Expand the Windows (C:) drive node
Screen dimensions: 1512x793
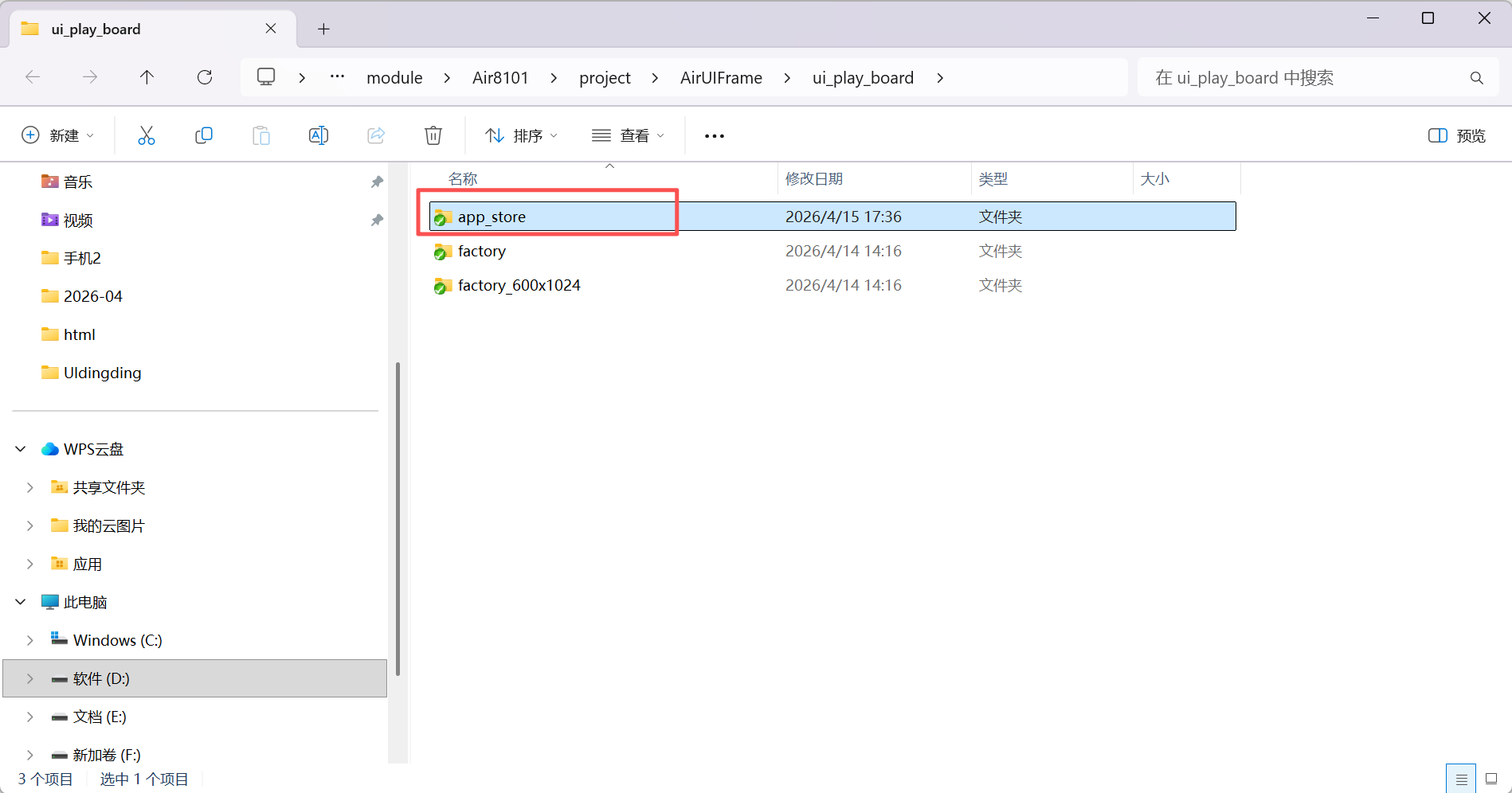[30, 641]
